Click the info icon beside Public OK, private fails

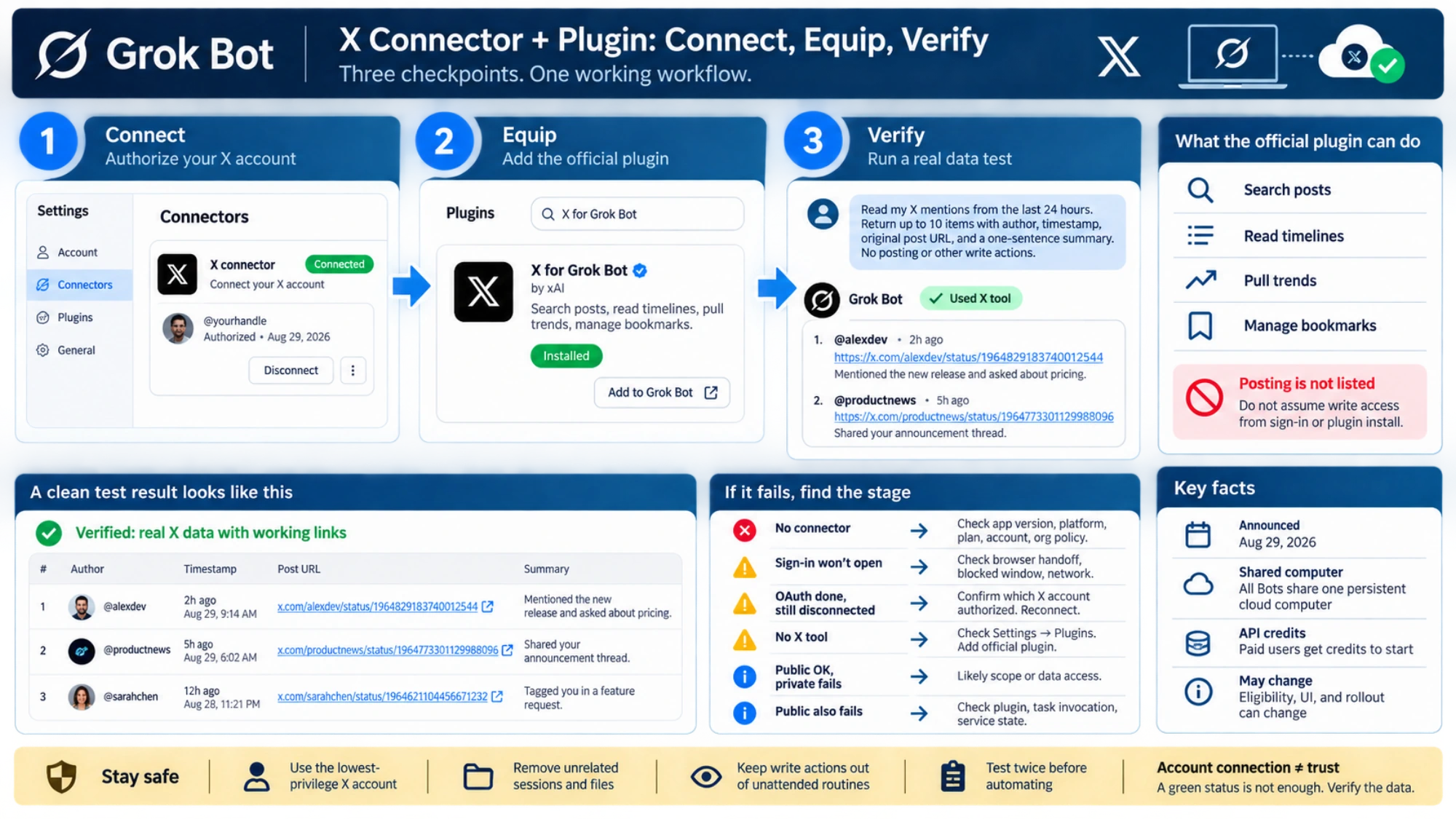coord(744,676)
